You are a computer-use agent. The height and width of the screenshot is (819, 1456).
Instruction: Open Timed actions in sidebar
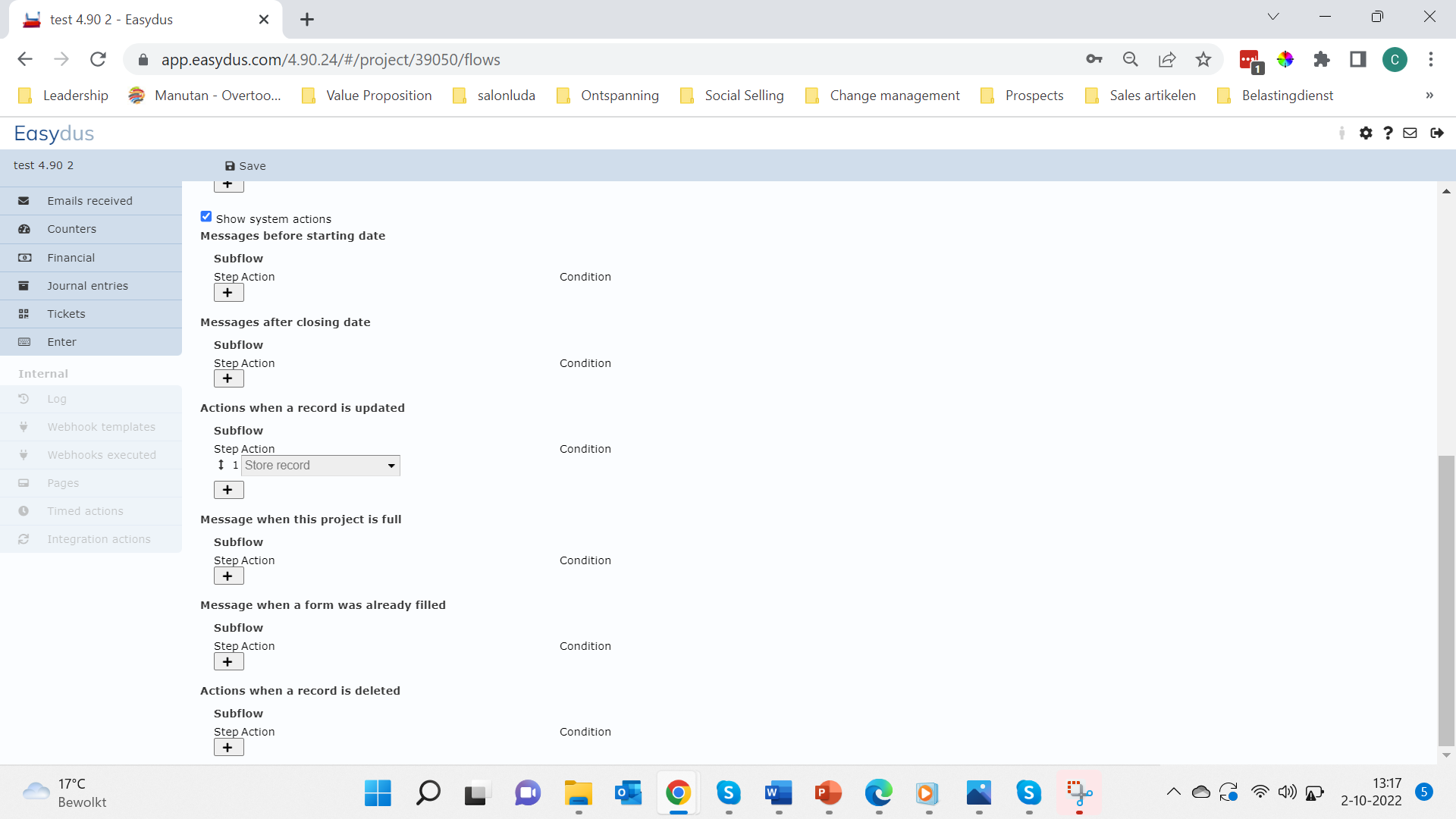(x=91, y=511)
